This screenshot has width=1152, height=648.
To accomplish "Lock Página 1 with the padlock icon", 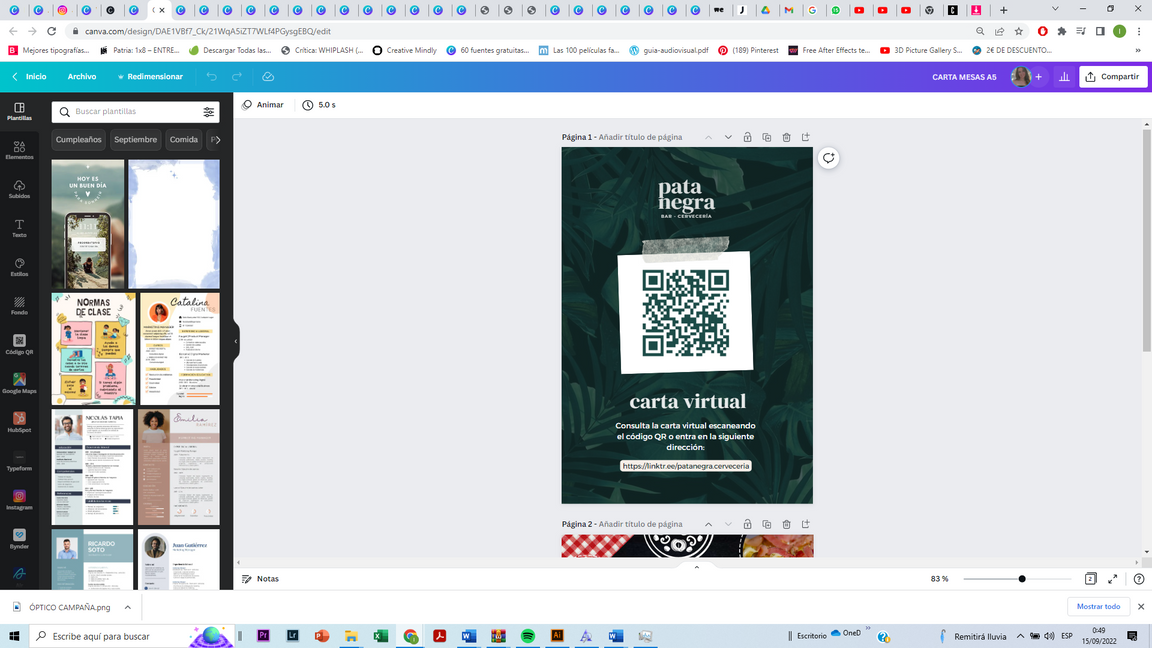I will point(747,137).
